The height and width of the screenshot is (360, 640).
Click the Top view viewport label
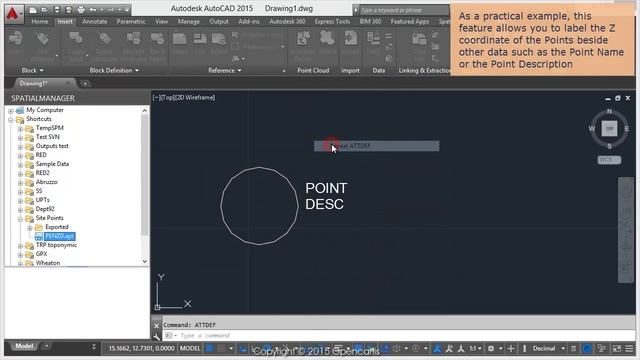pos(167,98)
